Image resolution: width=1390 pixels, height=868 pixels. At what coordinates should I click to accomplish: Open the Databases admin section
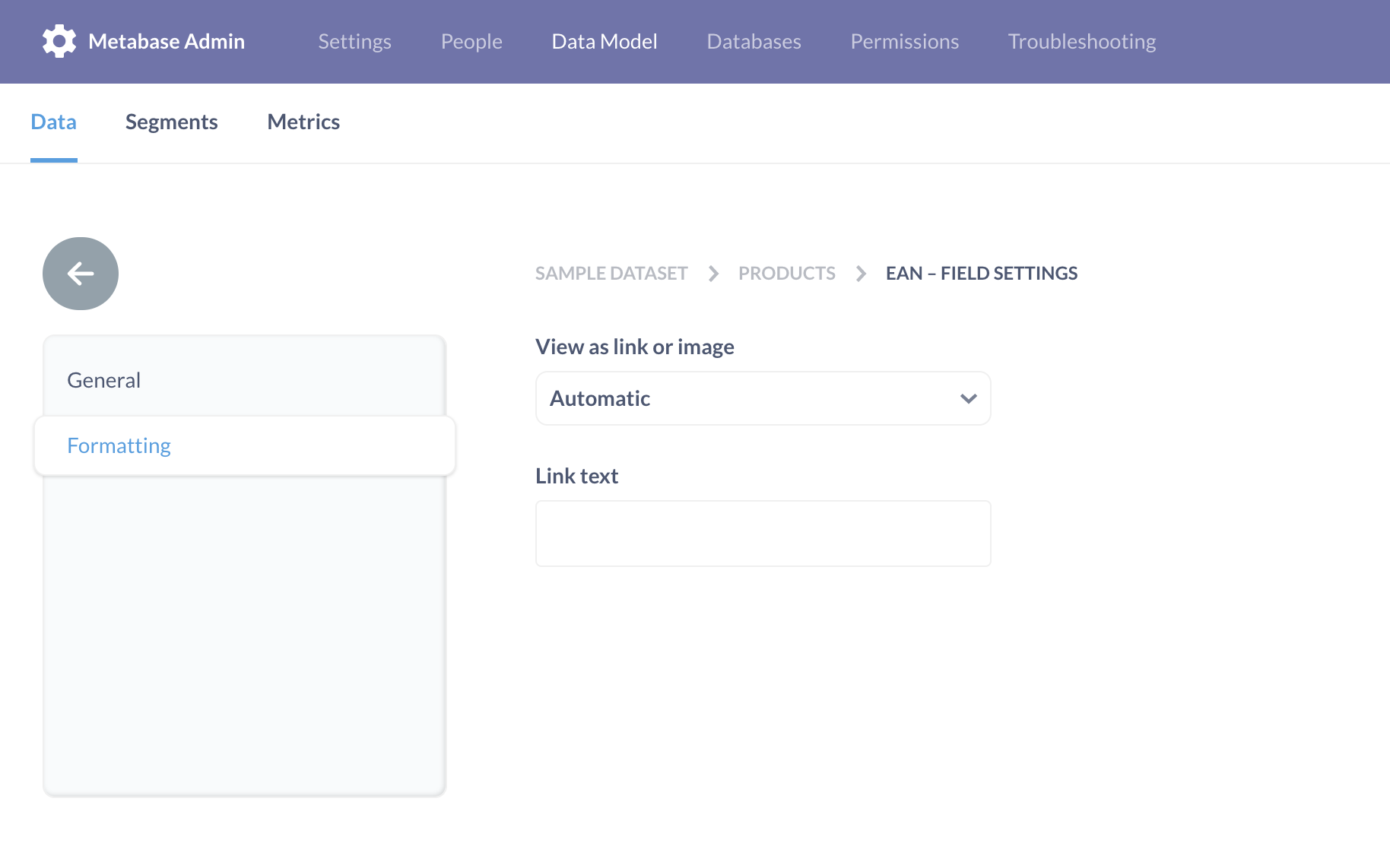pyautogui.click(x=754, y=42)
